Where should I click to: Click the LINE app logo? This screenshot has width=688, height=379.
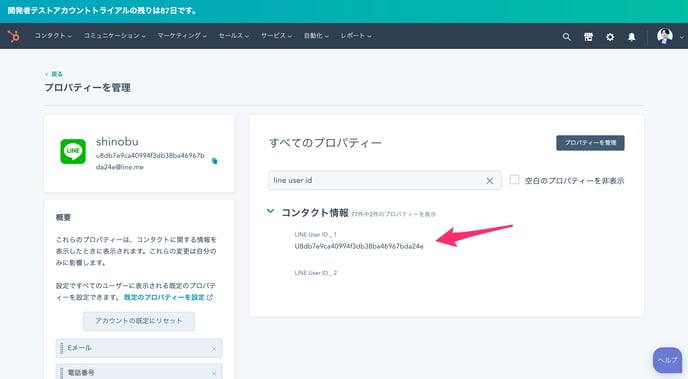[x=73, y=152]
